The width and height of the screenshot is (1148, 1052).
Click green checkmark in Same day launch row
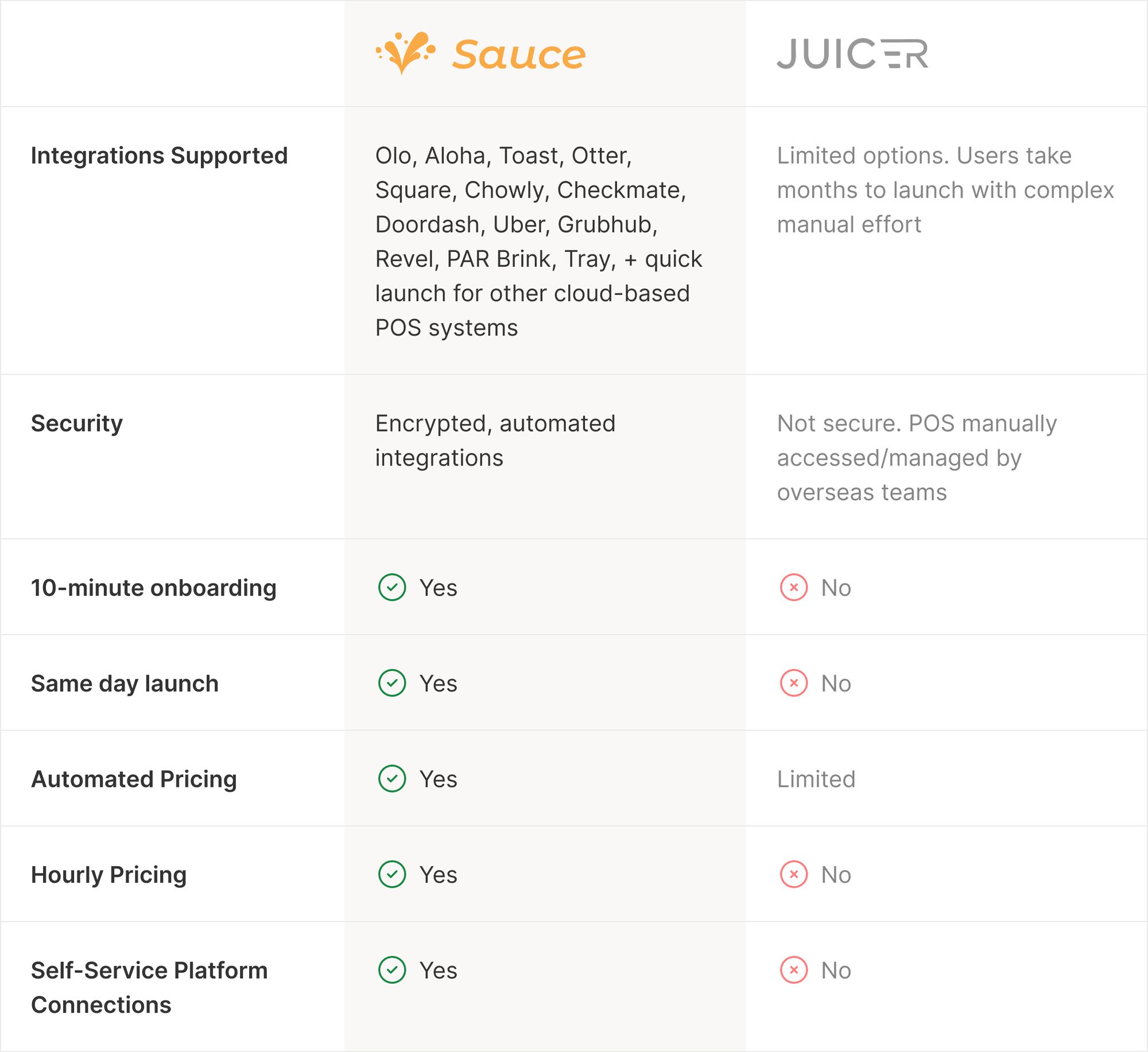(x=392, y=683)
